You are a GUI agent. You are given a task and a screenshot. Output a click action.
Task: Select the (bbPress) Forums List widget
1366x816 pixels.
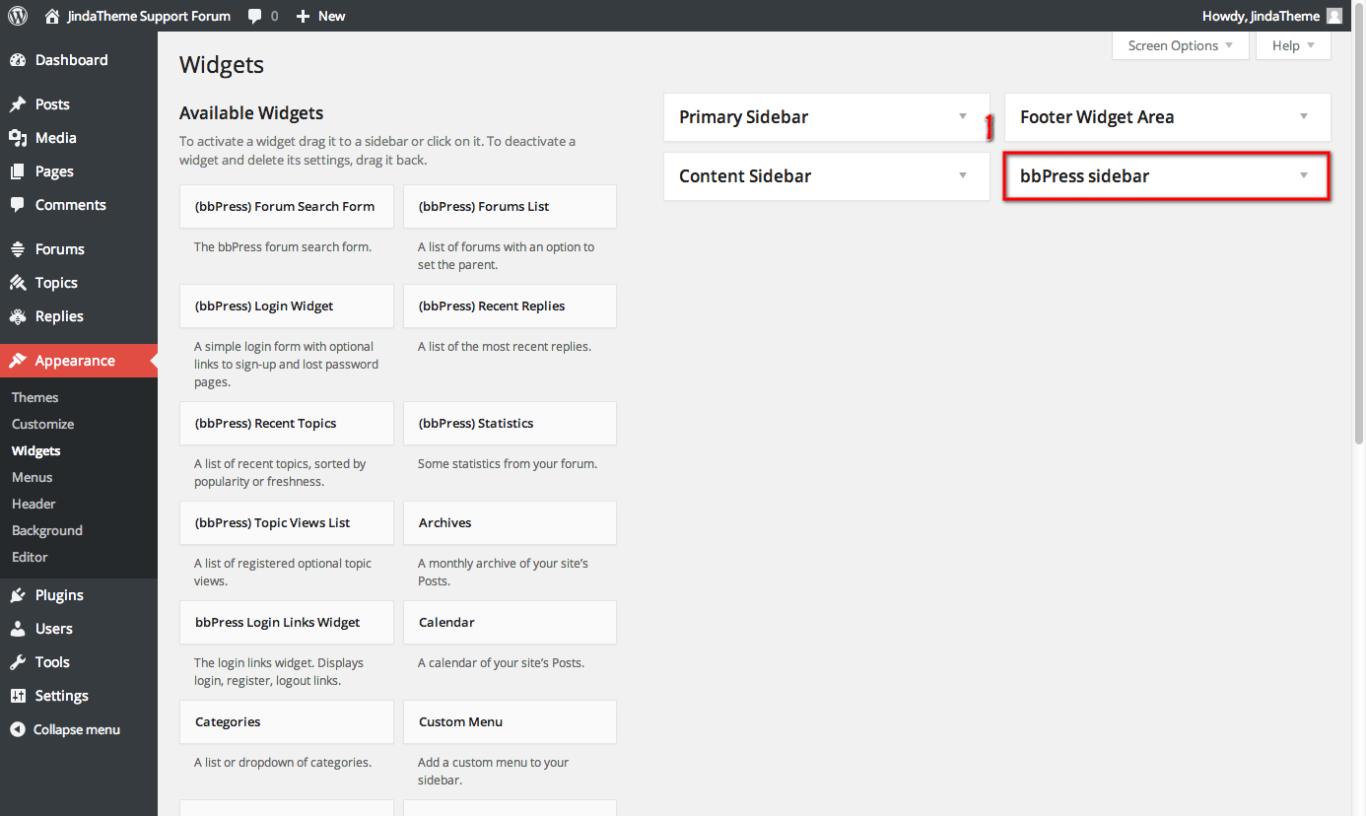[510, 206]
